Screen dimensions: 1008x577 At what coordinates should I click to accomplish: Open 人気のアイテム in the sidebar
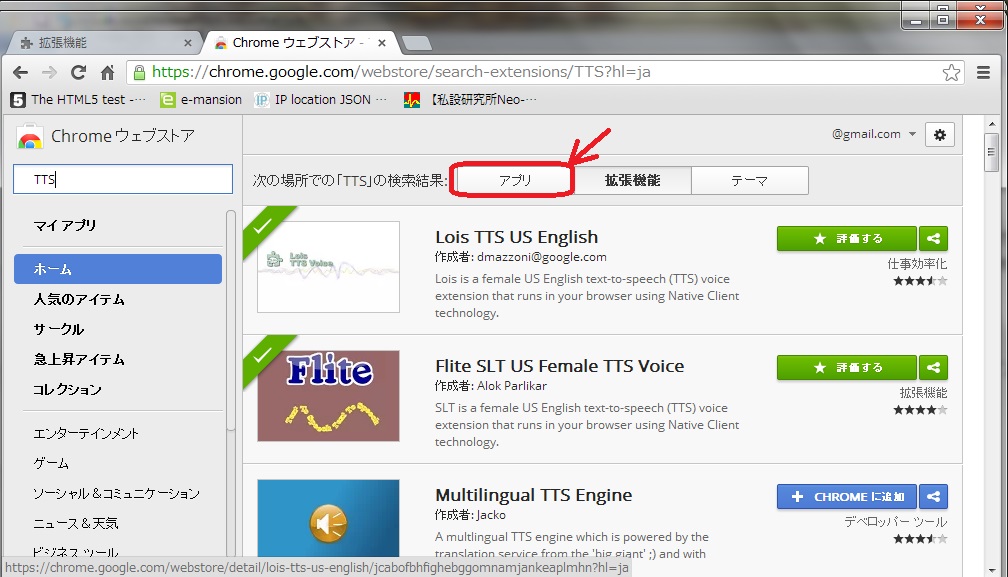point(79,299)
